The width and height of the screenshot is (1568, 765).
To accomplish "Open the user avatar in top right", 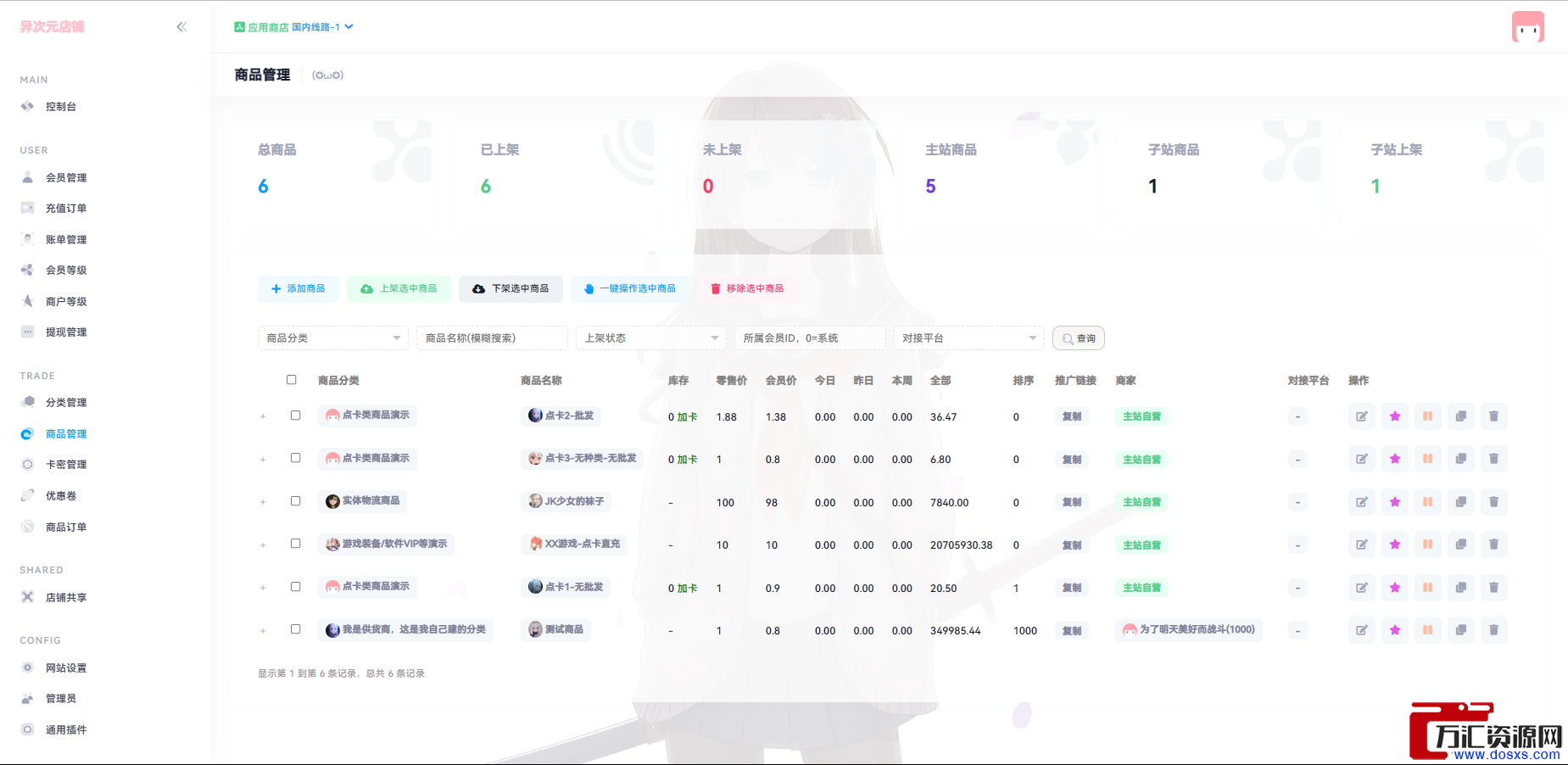I will point(1527,27).
